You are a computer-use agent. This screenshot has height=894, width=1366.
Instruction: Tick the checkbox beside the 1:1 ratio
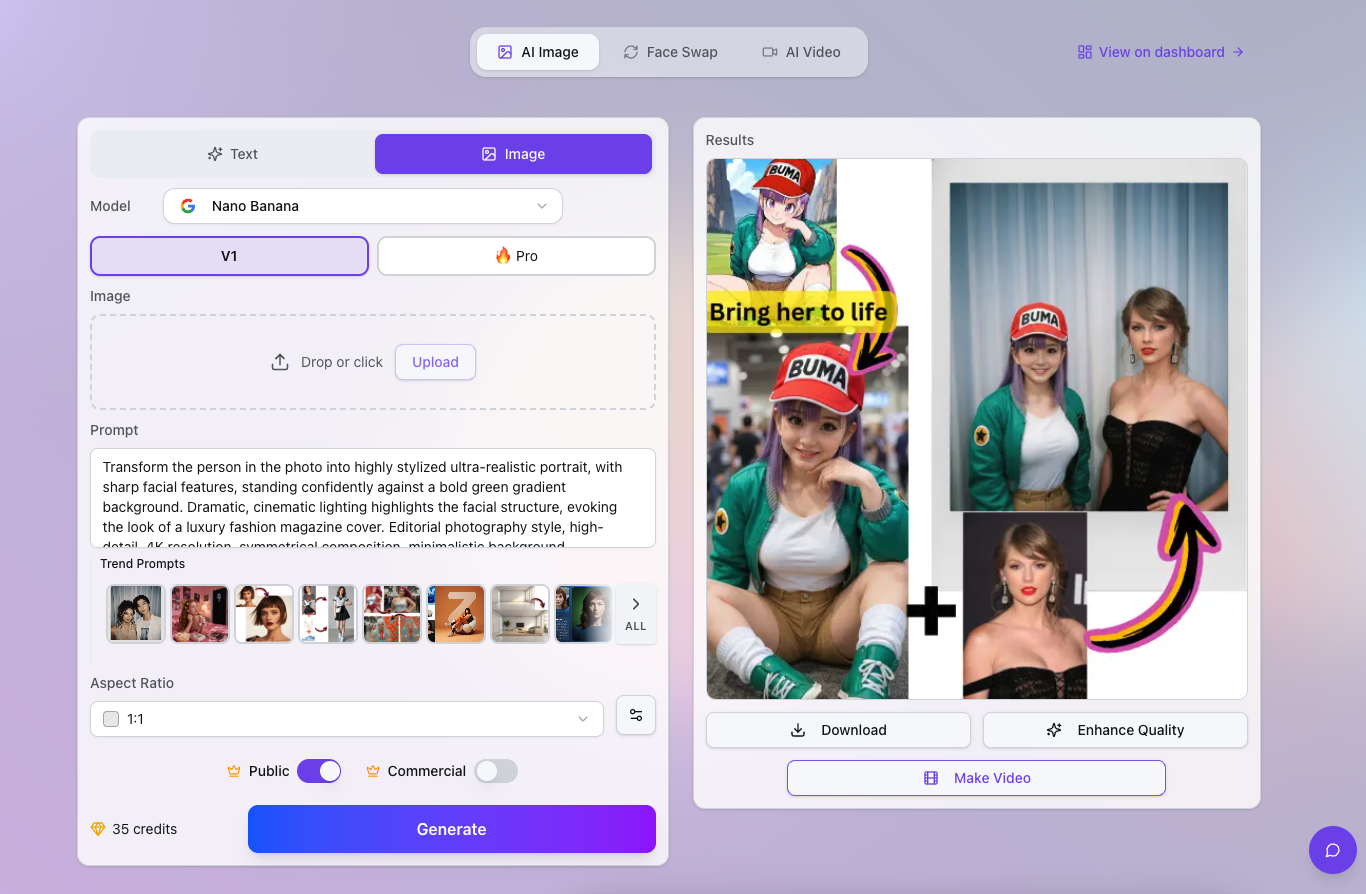[110, 718]
